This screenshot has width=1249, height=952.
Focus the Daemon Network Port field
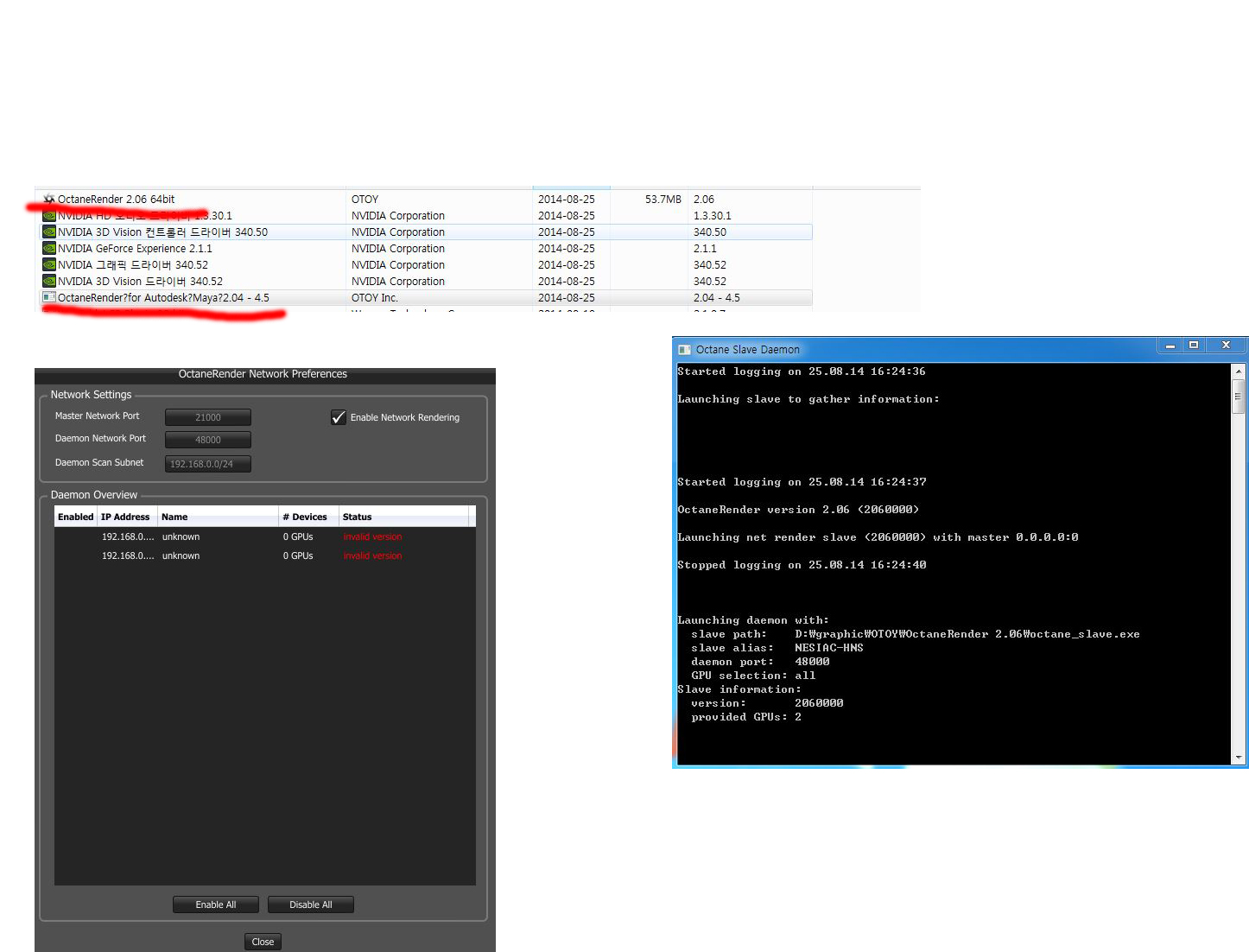pos(208,440)
